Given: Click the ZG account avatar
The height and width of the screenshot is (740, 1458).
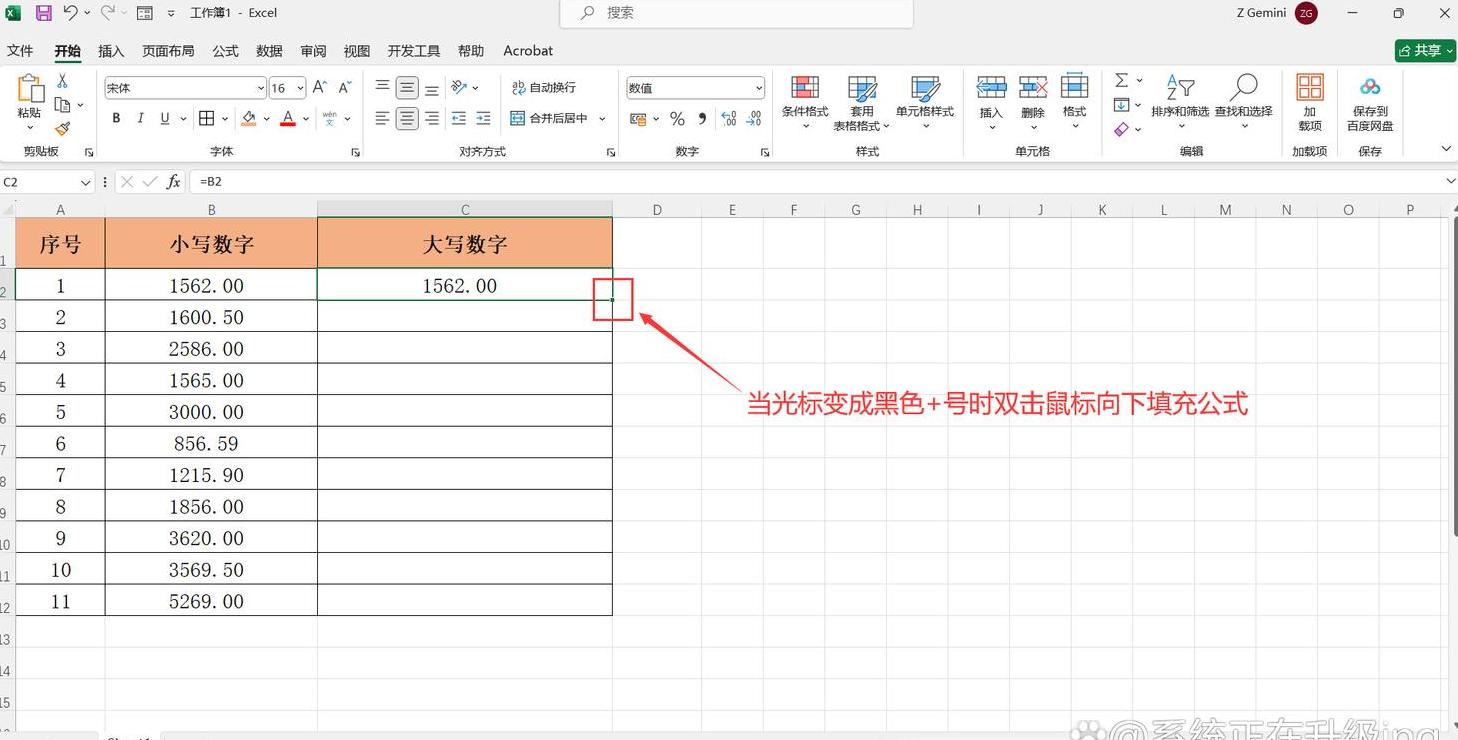Looking at the screenshot, I should pos(1306,13).
